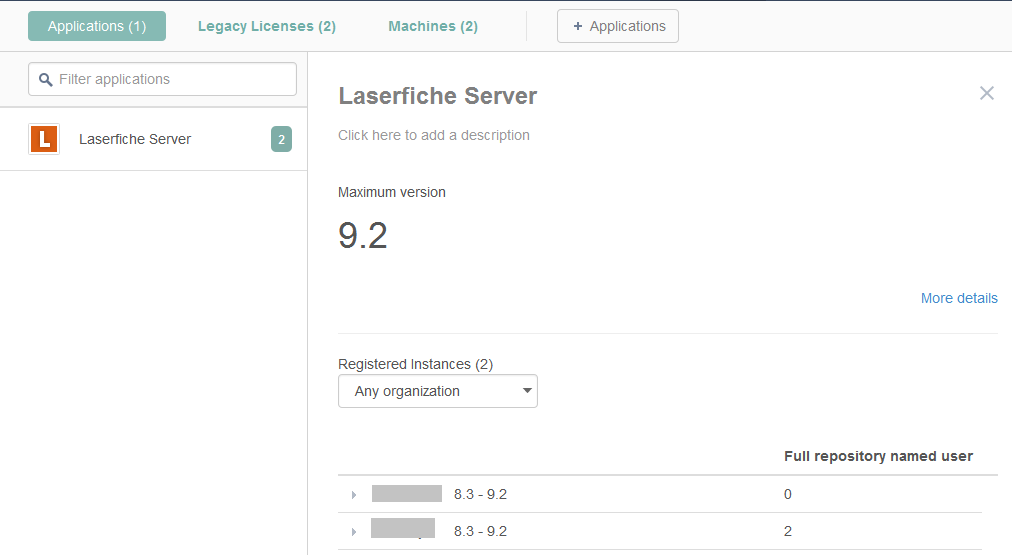1012x555 pixels.
Task: Click version range 8.3 - 9.2 in first row
Action: click(480, 494)
